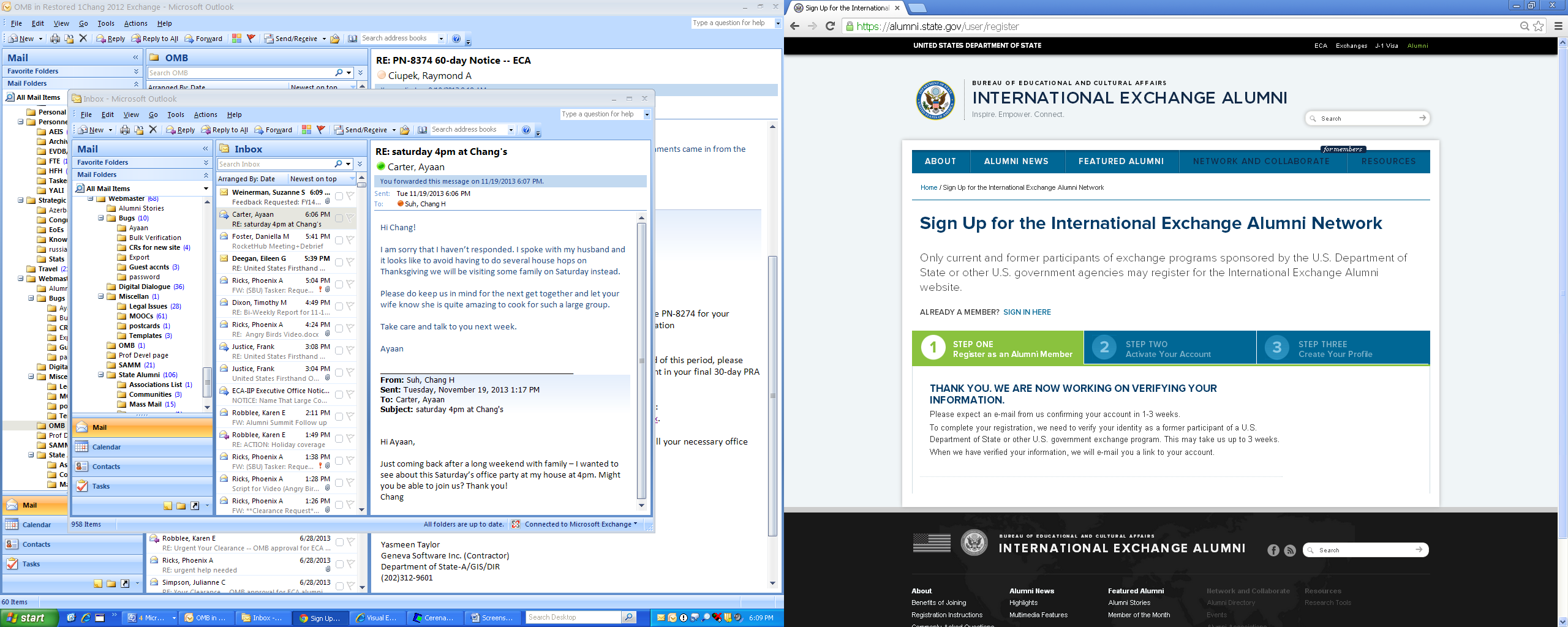
Task: Collapse the State Alumni folder tree node
Action: [x=101, y=375]
